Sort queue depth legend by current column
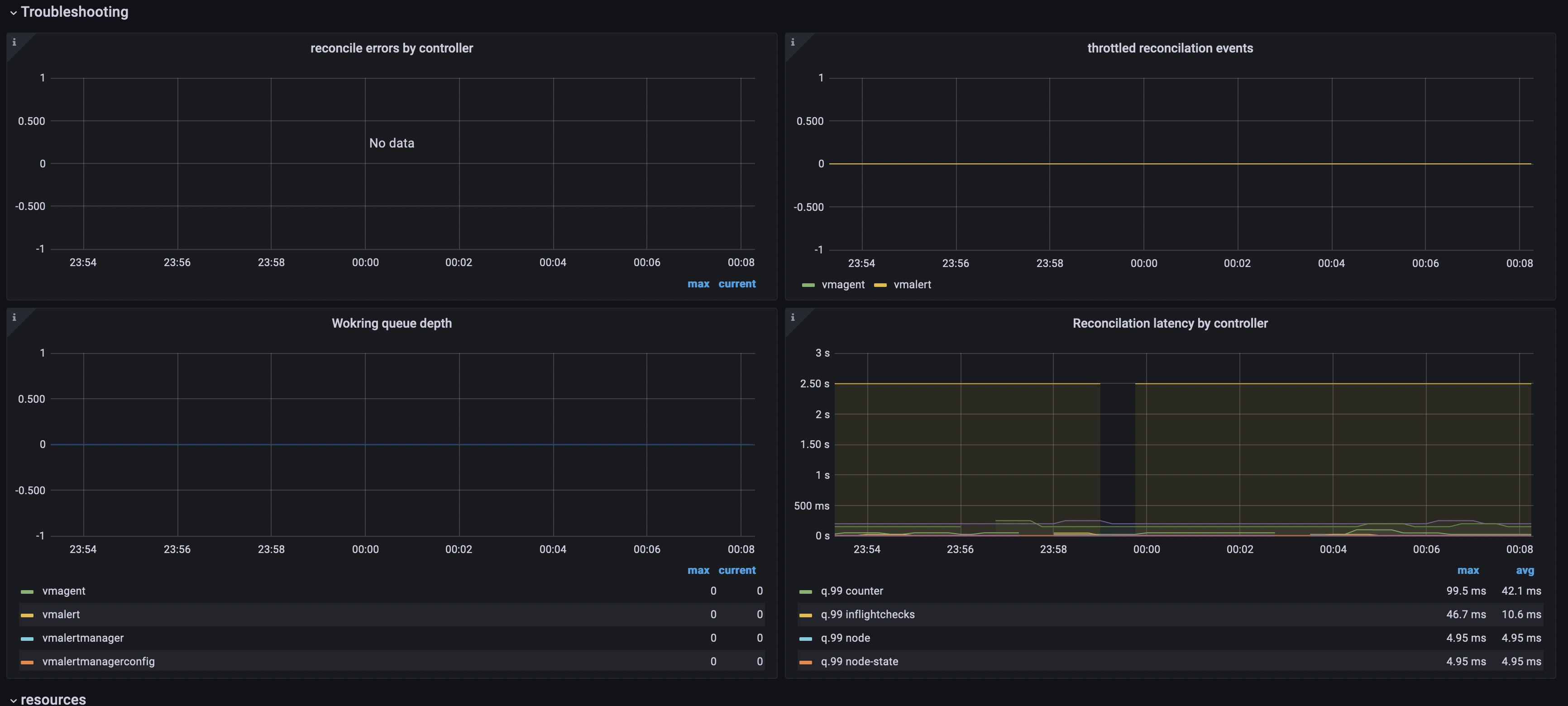 click(736, 570)
